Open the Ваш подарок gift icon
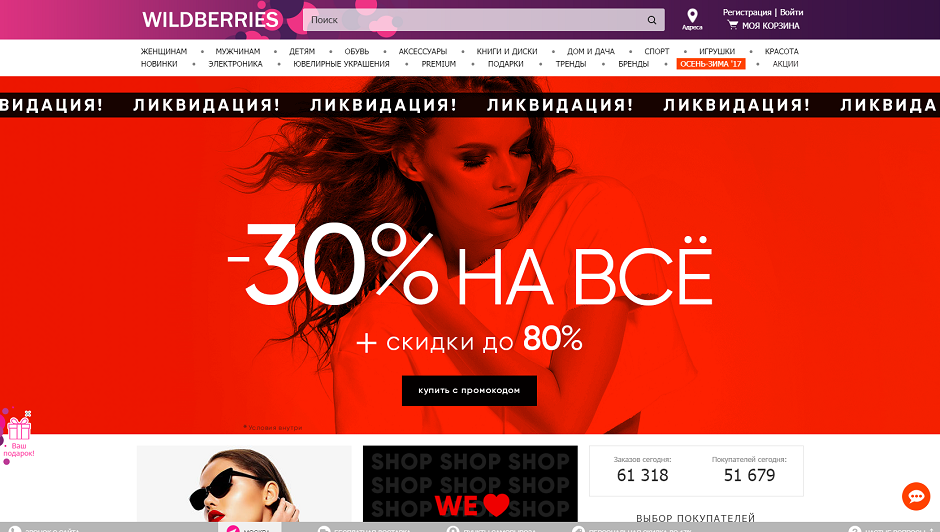 pyautogui.click(x=19, y=428)
